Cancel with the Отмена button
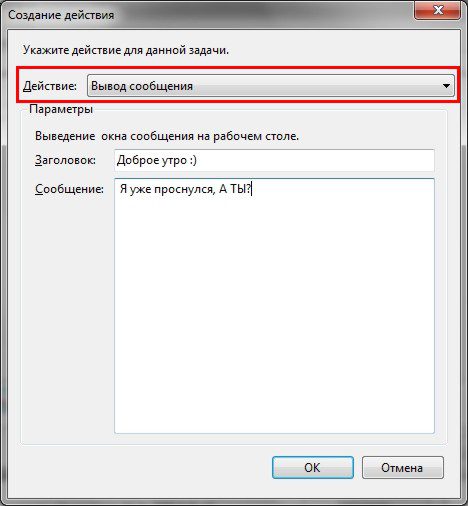This screenshot has width=468, height=506. pyautogui.click(x=403, y=468)
